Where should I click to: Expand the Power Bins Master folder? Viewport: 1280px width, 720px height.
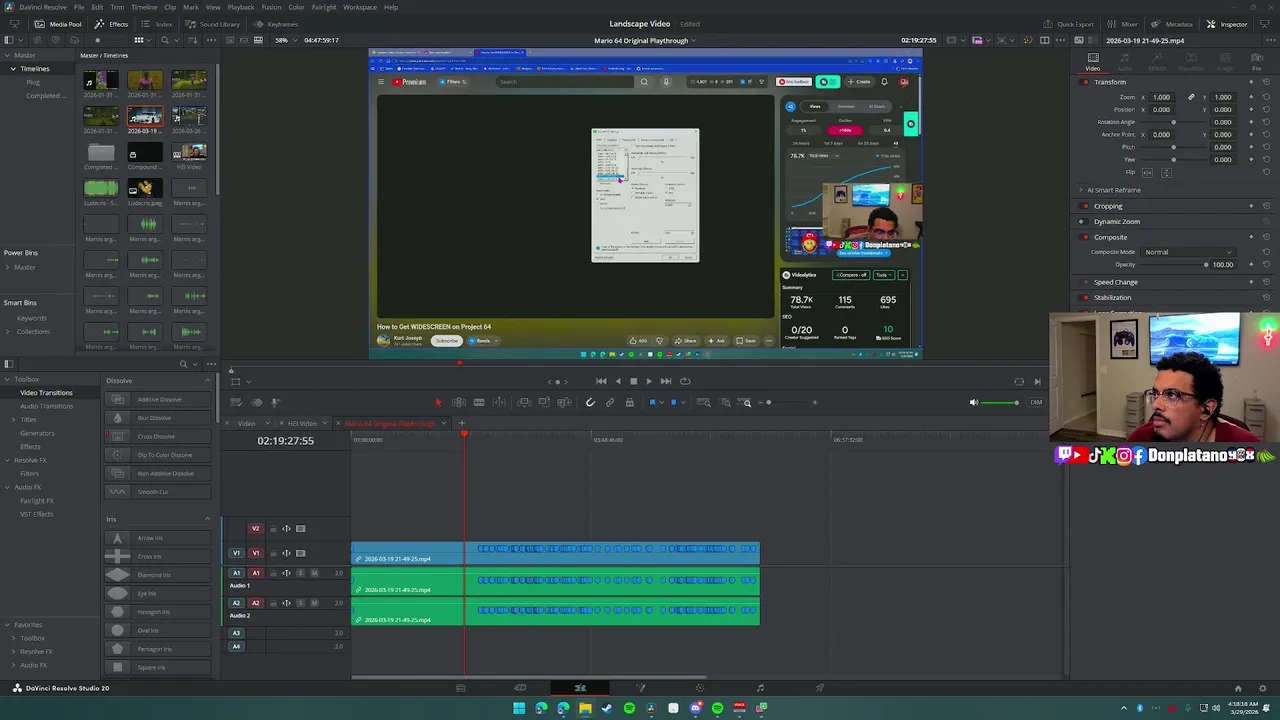coord(8,267)
